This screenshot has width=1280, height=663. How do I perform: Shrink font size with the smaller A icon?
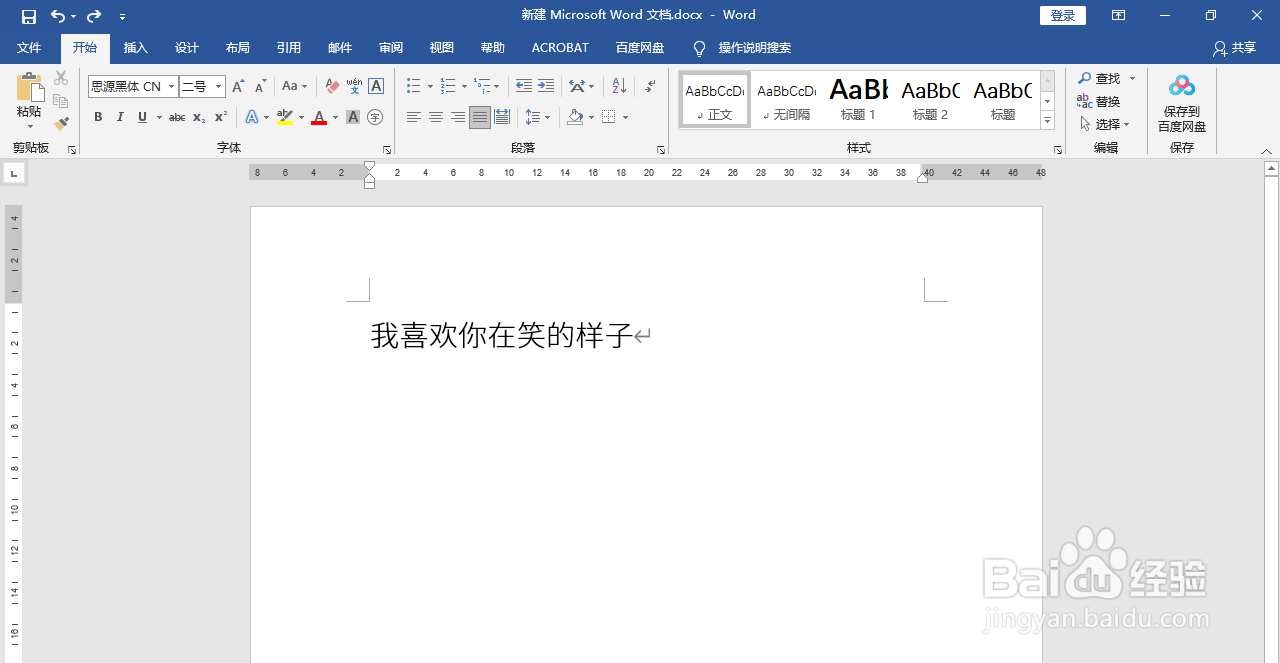coord(260,87)
